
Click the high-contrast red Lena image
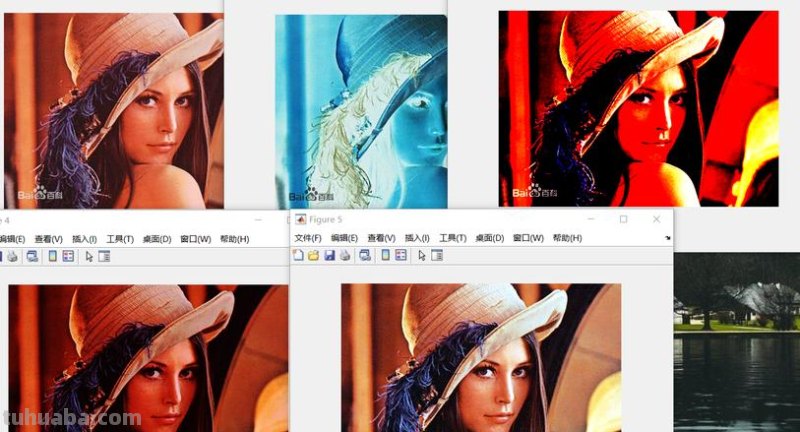[x=638, y=109]
